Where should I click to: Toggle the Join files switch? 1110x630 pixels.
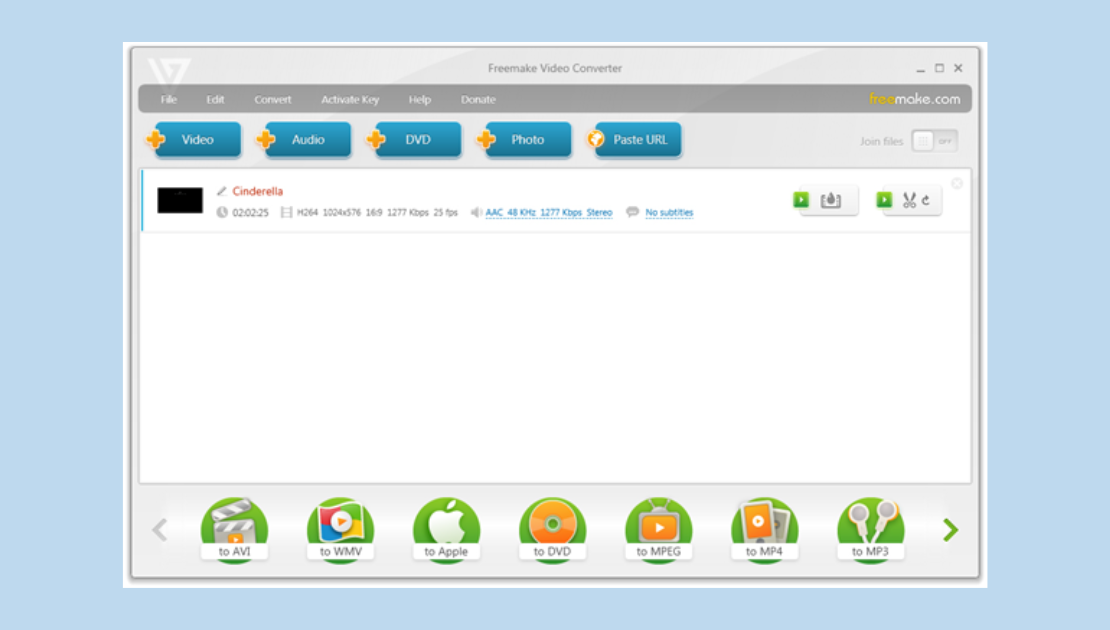[x=934, y=141]
